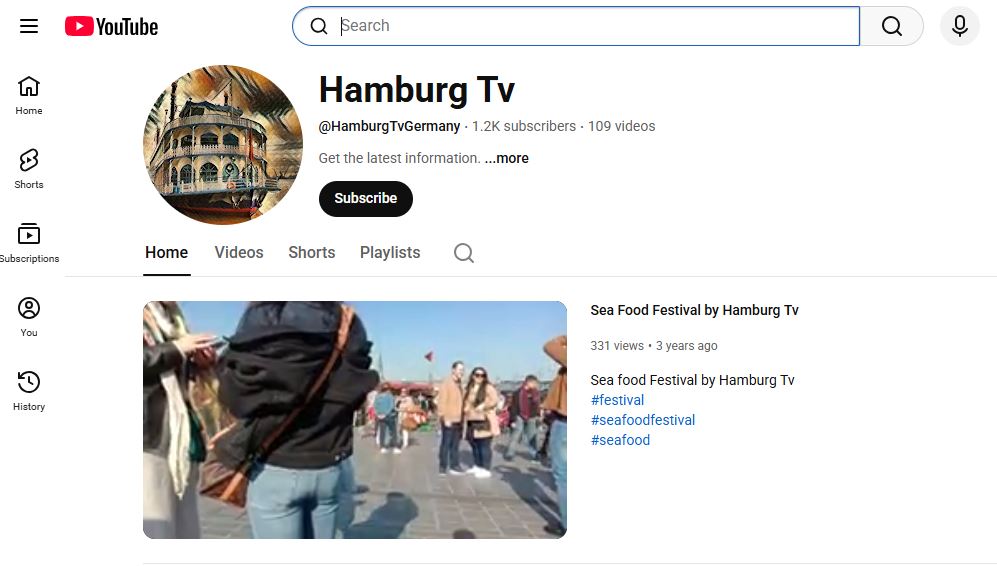This screenshot has height=566, width=997.
Task: Switch to the Videos tab
Action: (x=239, y=253)
